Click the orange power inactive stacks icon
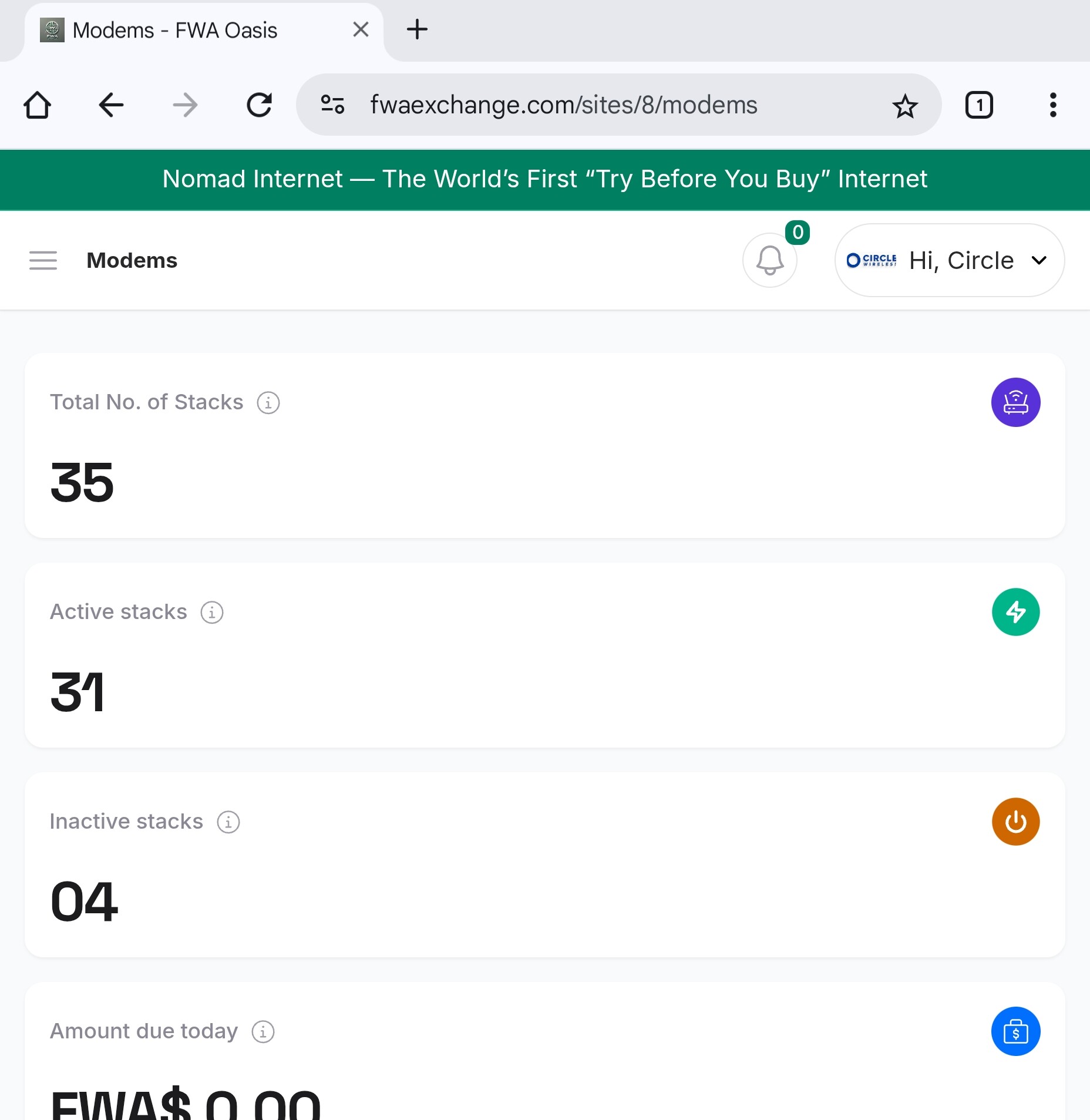 (1015, 822)
